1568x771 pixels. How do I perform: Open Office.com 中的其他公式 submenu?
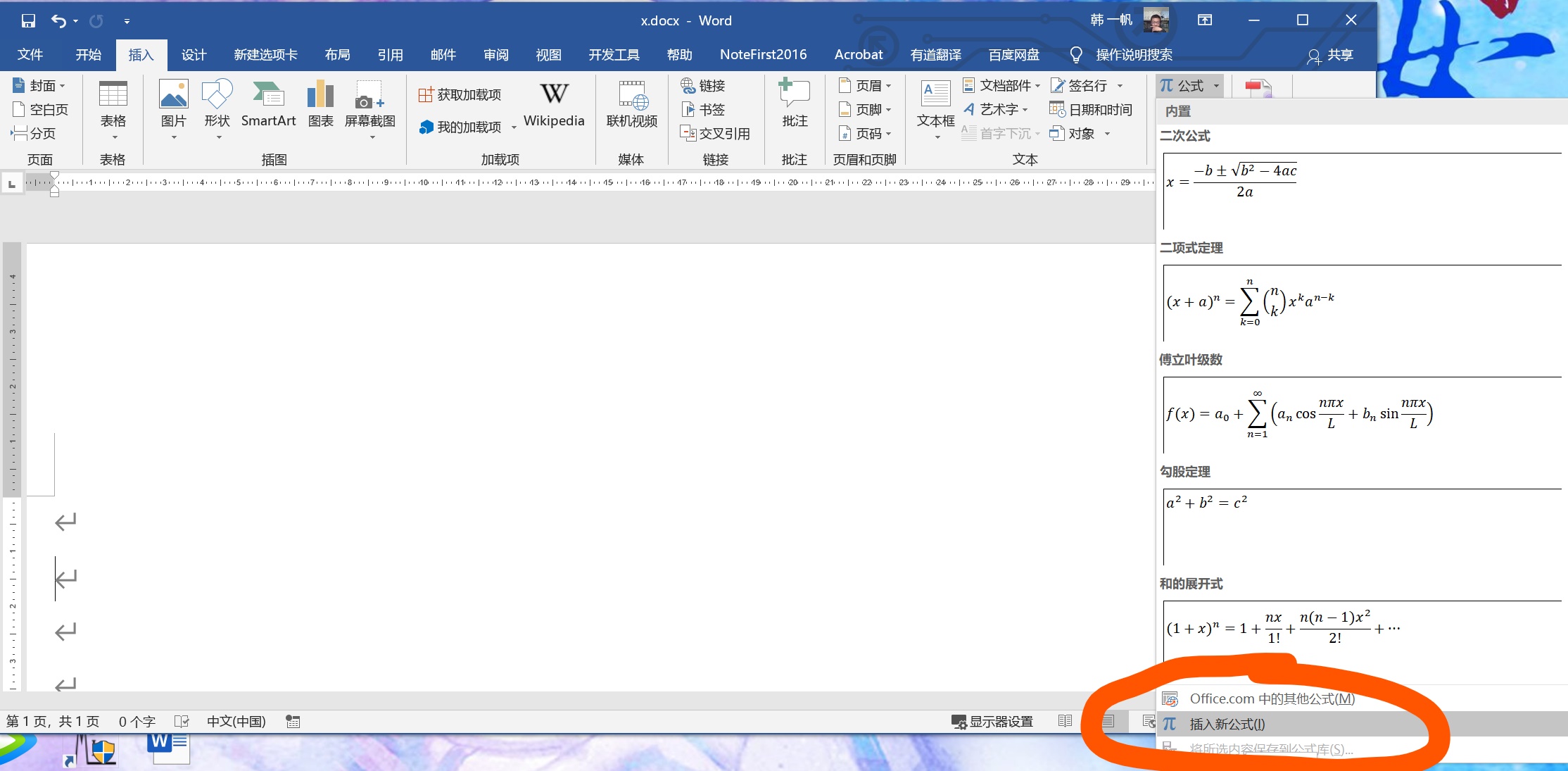pyautogui.click(x=1272, y=698)
